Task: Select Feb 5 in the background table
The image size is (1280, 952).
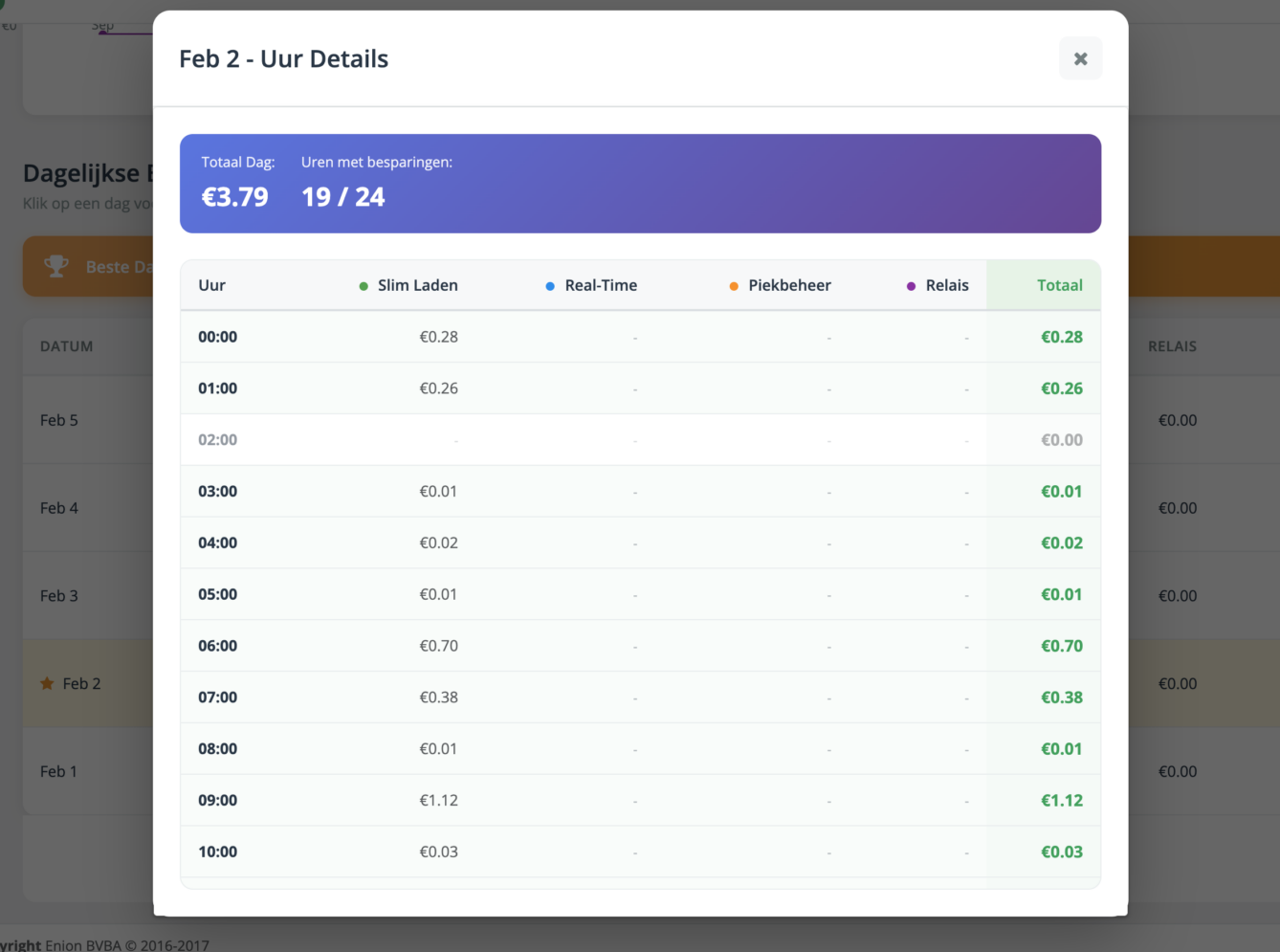Action: [x=59, y=420]
